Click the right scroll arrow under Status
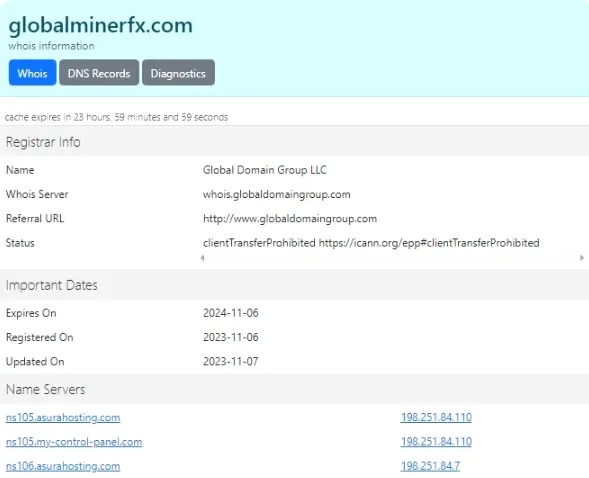589x478 pixels. click(x=581, y=258)
